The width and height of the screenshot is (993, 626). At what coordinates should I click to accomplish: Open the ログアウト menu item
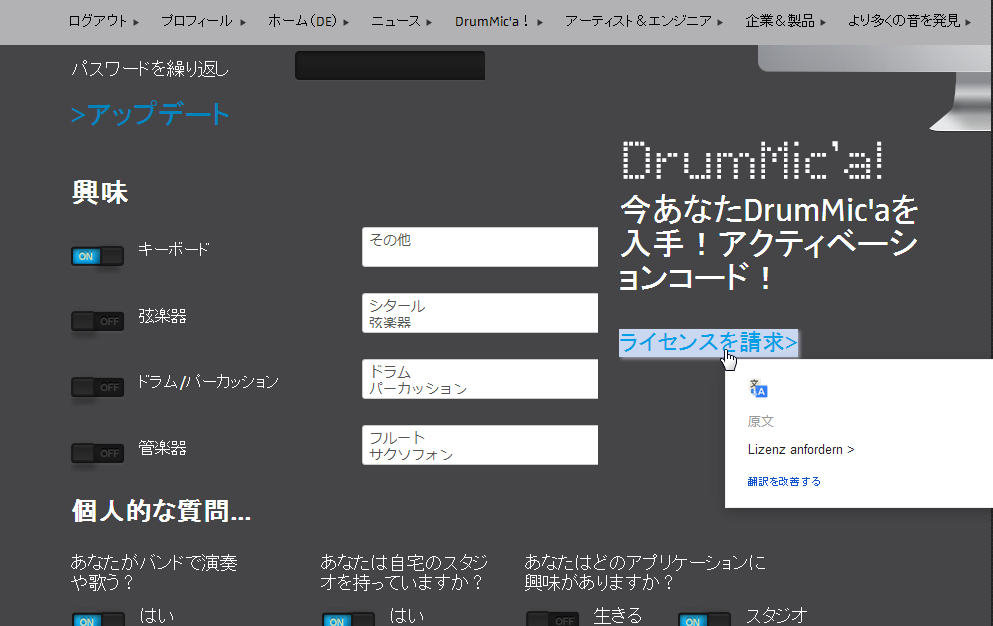[x=98, y=21]
